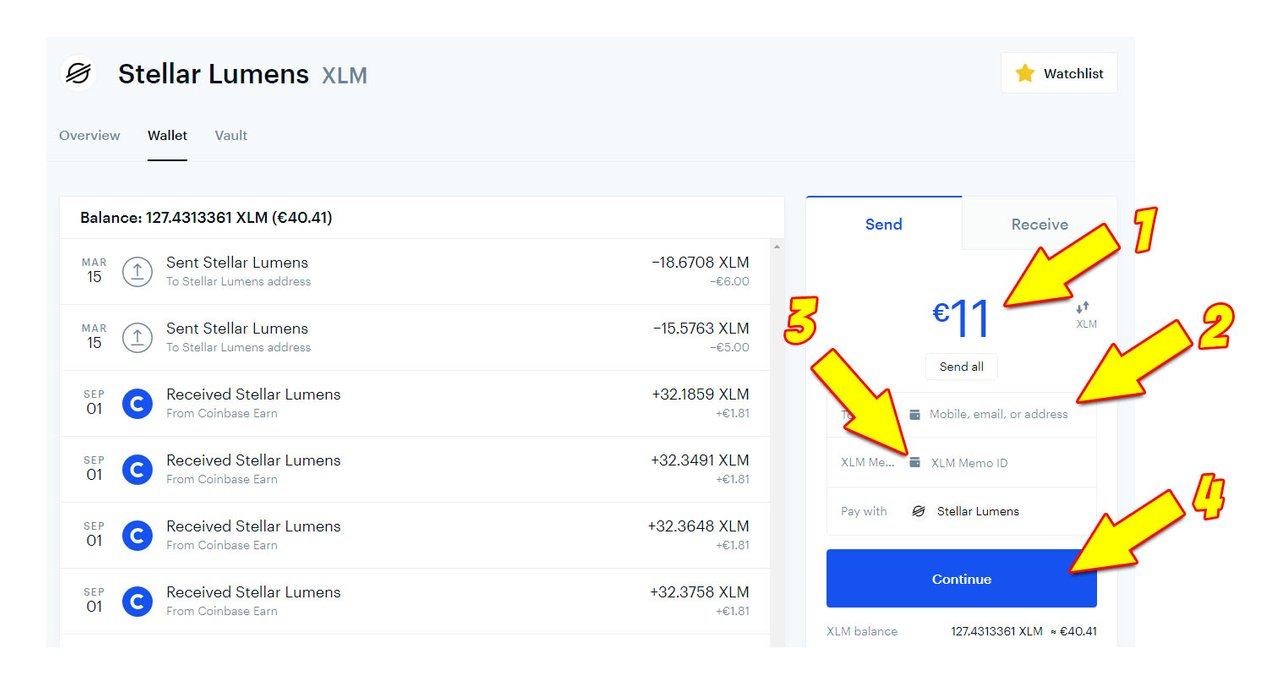This screenshot has height=692, width=1280.
Task: Click the Stellar Lumens XLM page title
Action: [x=242, y=74]
